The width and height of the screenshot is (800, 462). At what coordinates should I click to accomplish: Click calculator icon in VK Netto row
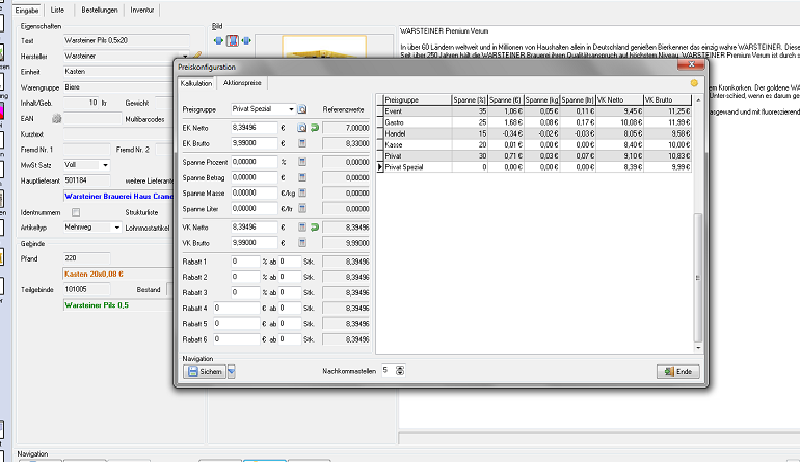point(302,227)
